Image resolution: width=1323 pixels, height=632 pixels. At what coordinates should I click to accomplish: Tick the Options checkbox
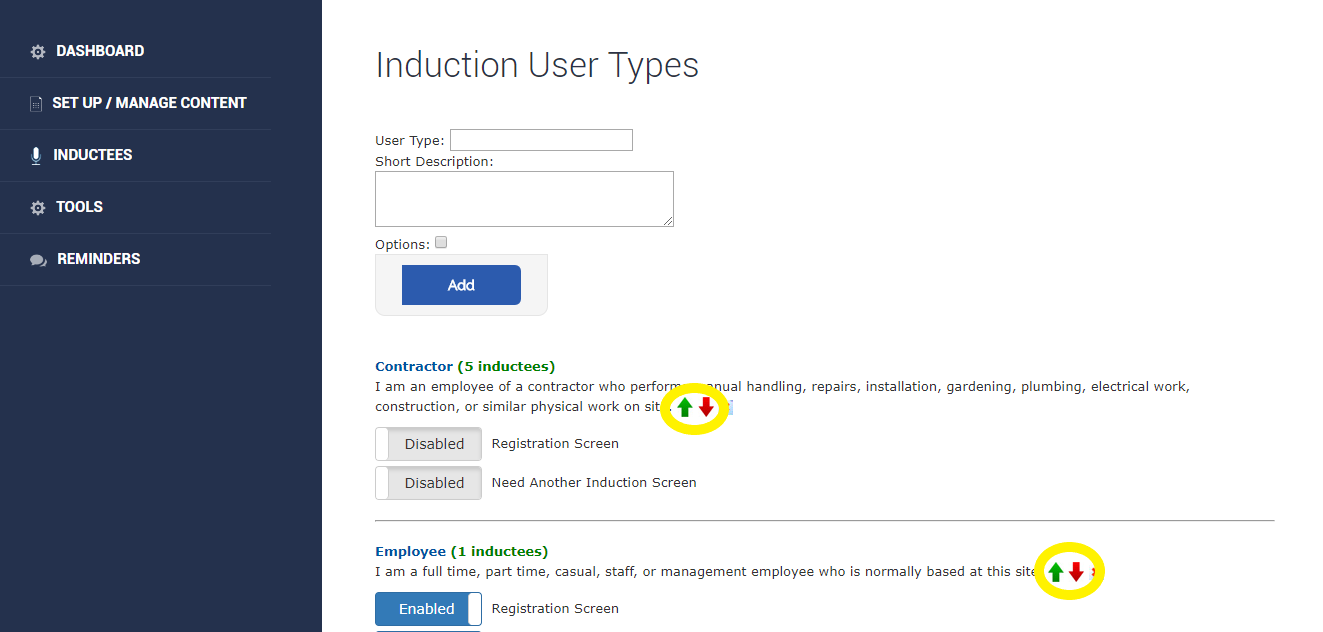[441, 243]
